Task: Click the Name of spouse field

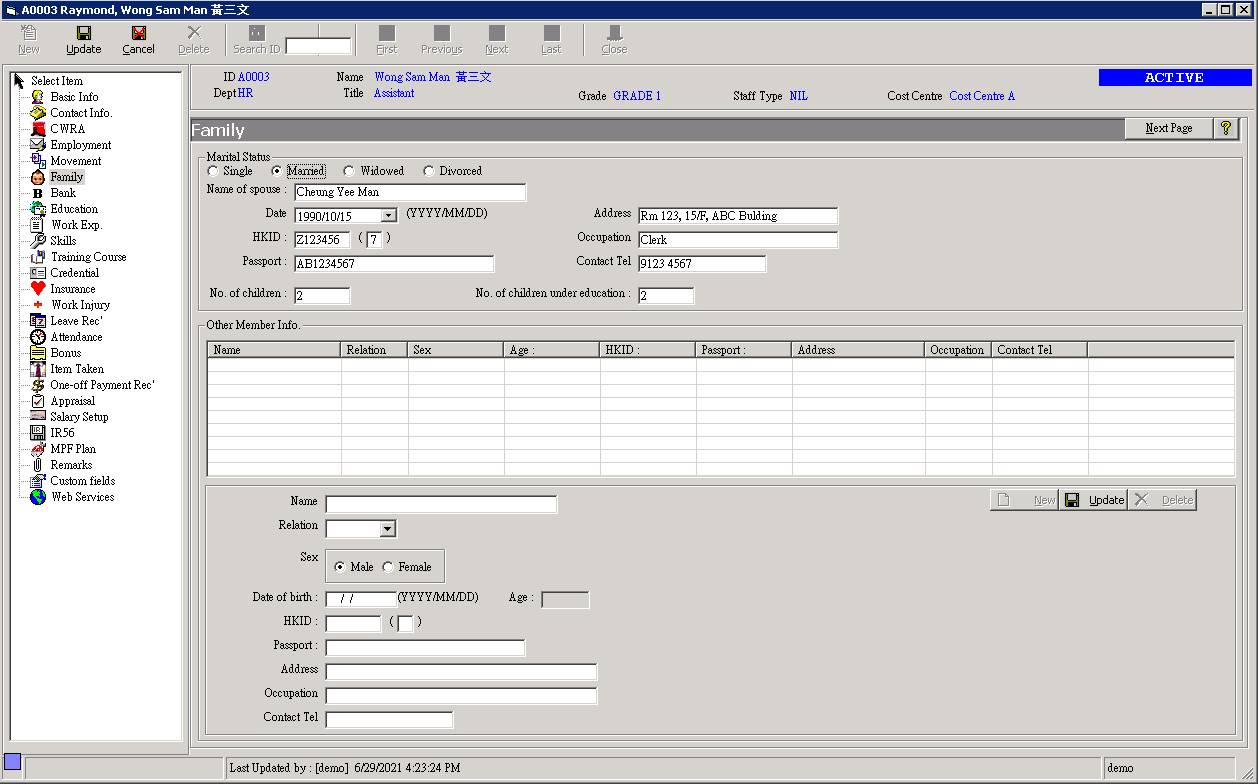Action: point(410,192)
